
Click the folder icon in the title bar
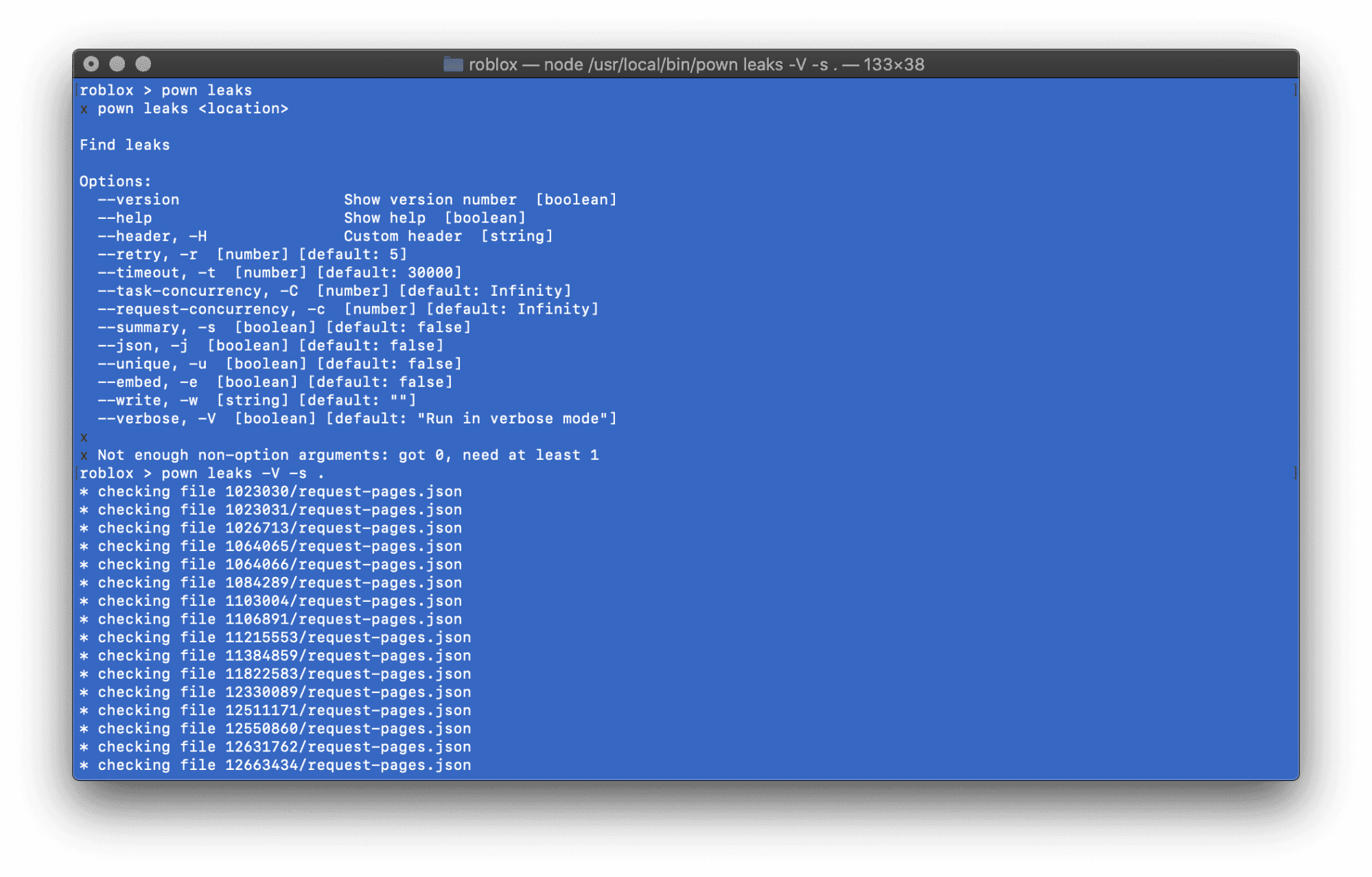[453, 65]
